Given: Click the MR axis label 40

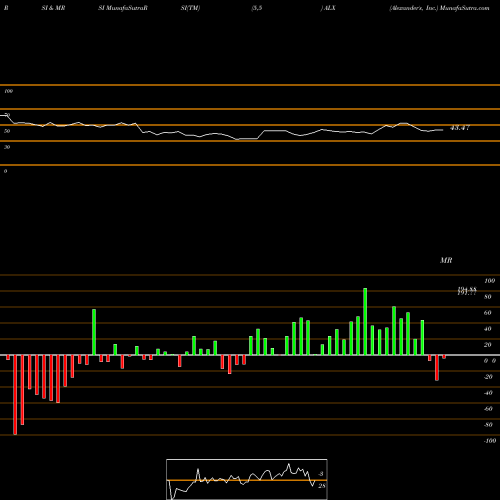Looking at the screenshot, I should tap(488, 329).
